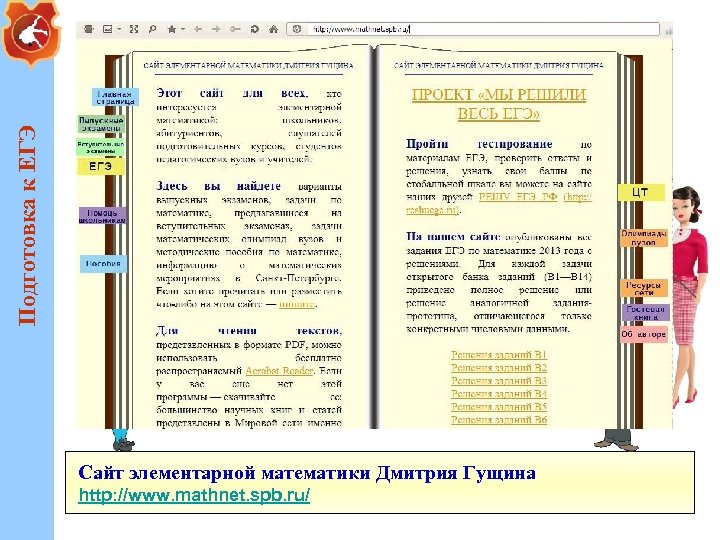Image resolution: width=720 pixels, height=540 pixels.
Task: Click the address bar showing mathnet.spb.ru
Action: [473, 29]
